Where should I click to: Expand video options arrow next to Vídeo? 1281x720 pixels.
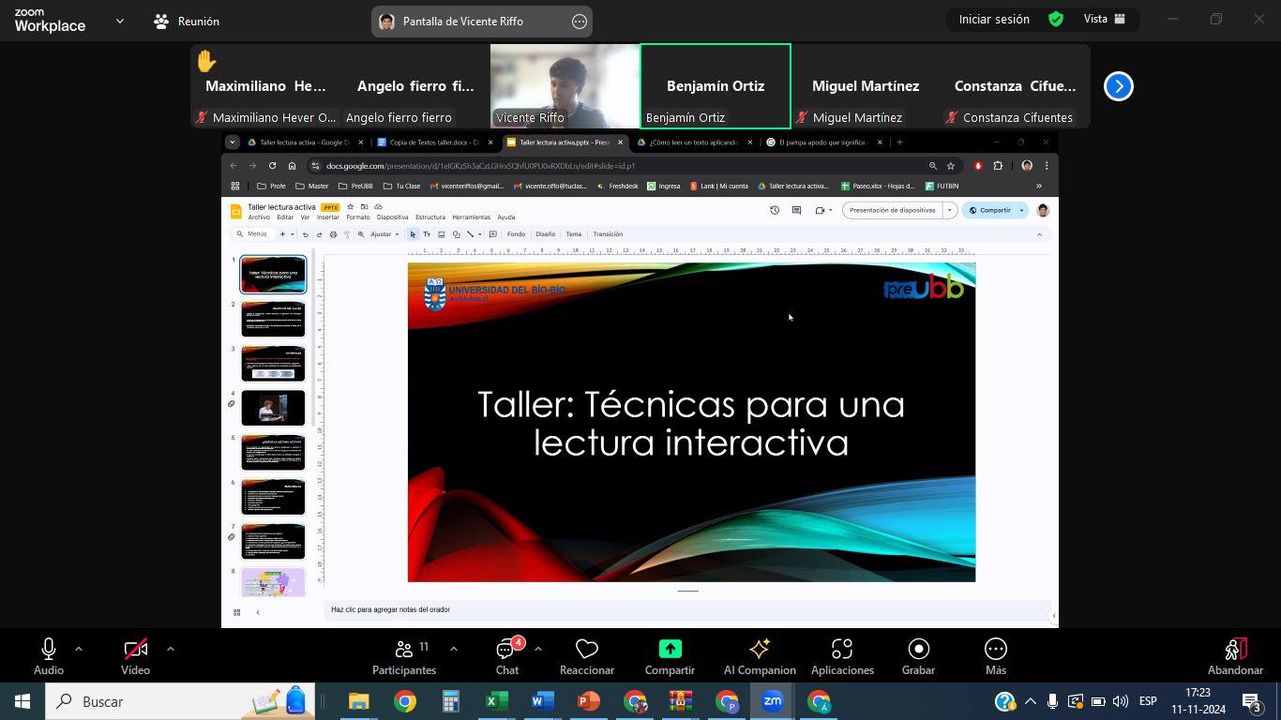coord(170,649)
